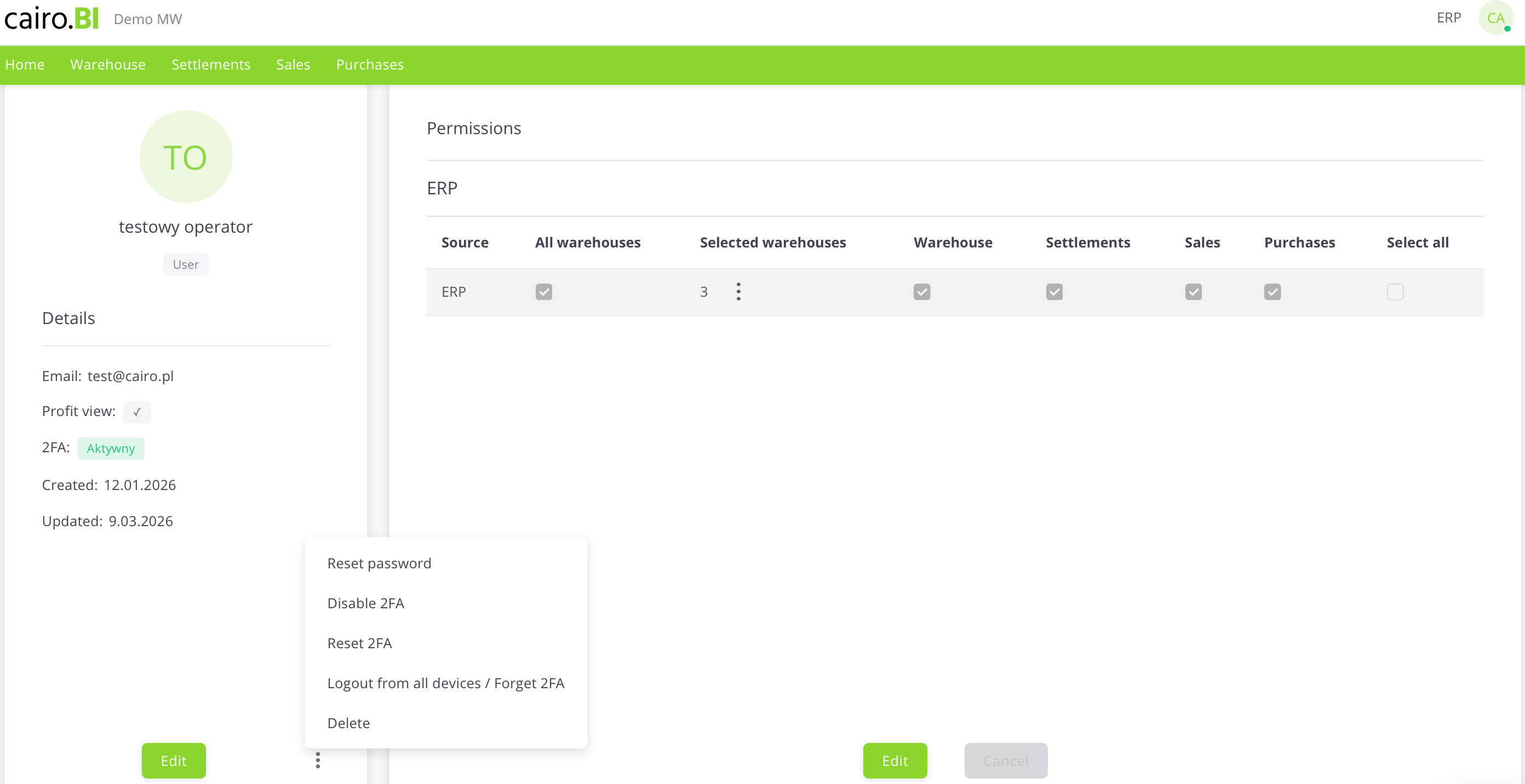Click the cairo.BI logo
The height and width of the screenshot is (784, 1525).
point(51,19)
